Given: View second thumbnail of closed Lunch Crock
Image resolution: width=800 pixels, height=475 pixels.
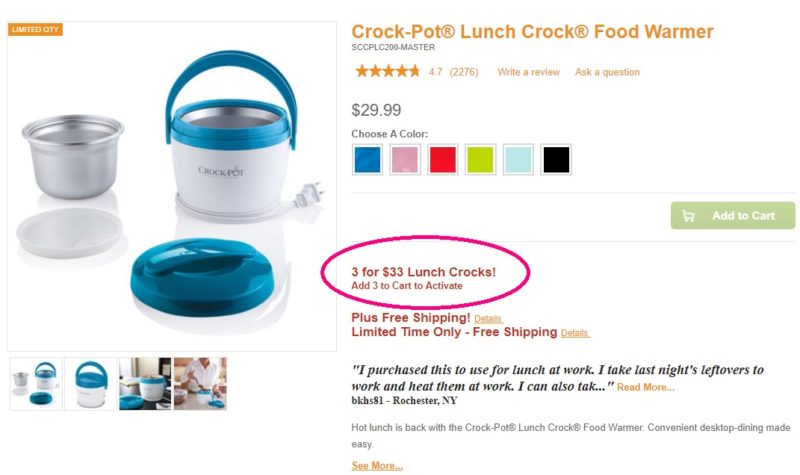Looking at the screenshot, I should (91, 384).
